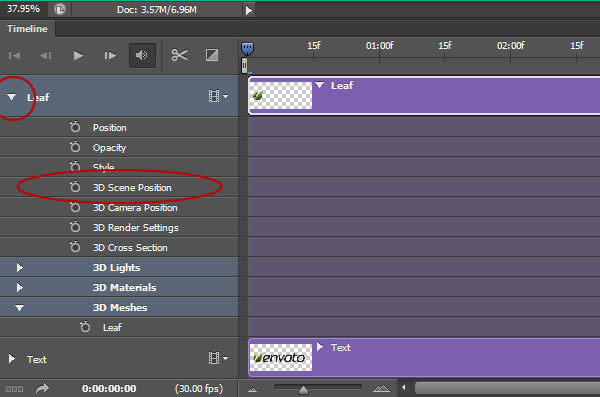Split at playhead with scissors icon
The height and width of the screenshot is (397, 600).
coord(179,55)
